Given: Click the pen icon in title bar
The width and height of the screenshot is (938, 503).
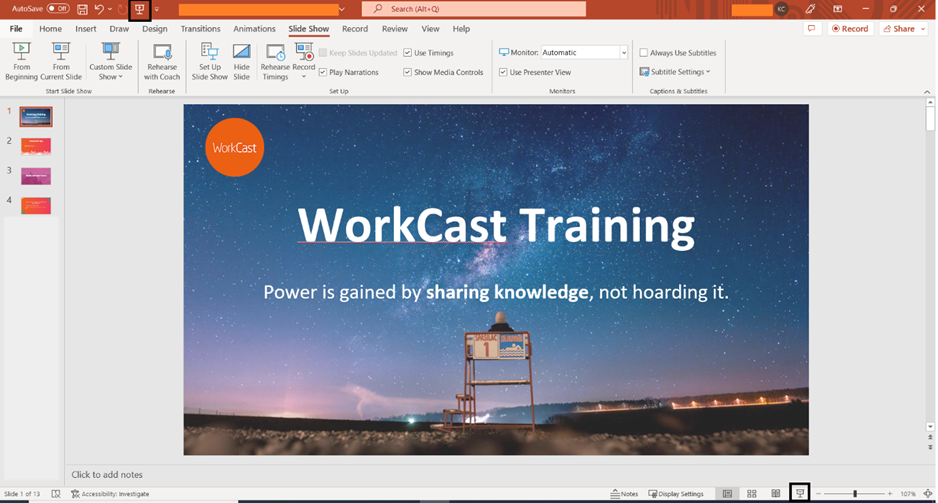Looking at the screenshot, I should click(810, 9).
